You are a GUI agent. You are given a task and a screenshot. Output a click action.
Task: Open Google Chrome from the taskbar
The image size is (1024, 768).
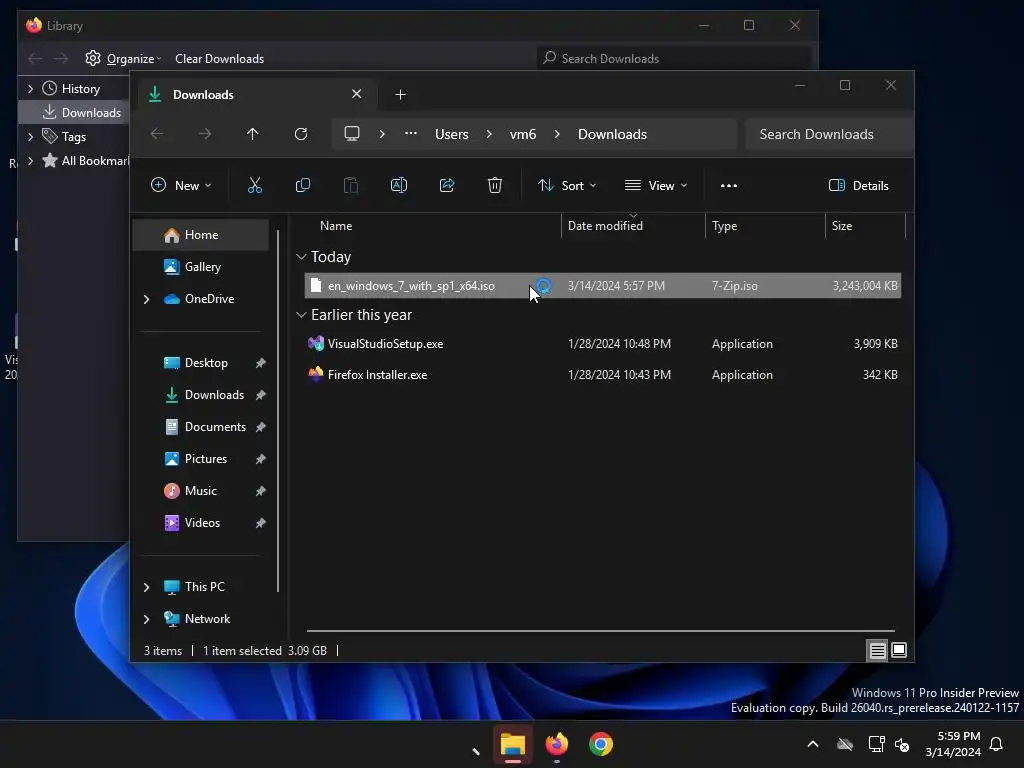click(601, 744)
